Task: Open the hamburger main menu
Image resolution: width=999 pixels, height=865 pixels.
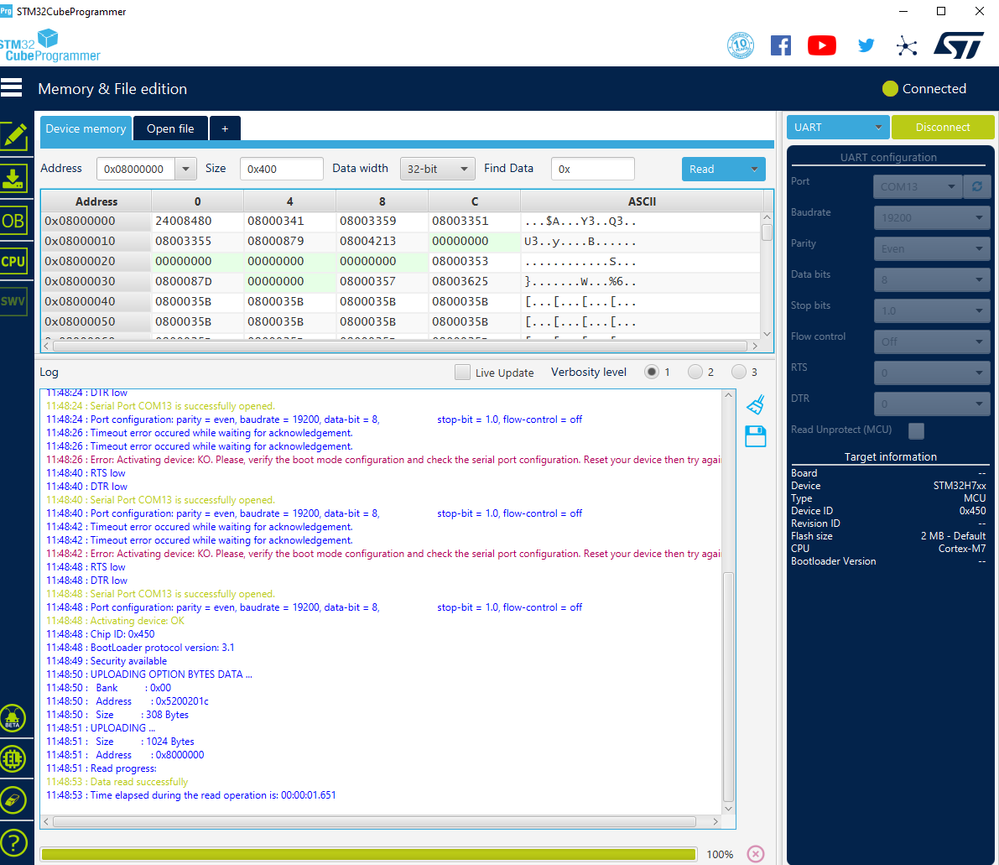Action: 11,88
